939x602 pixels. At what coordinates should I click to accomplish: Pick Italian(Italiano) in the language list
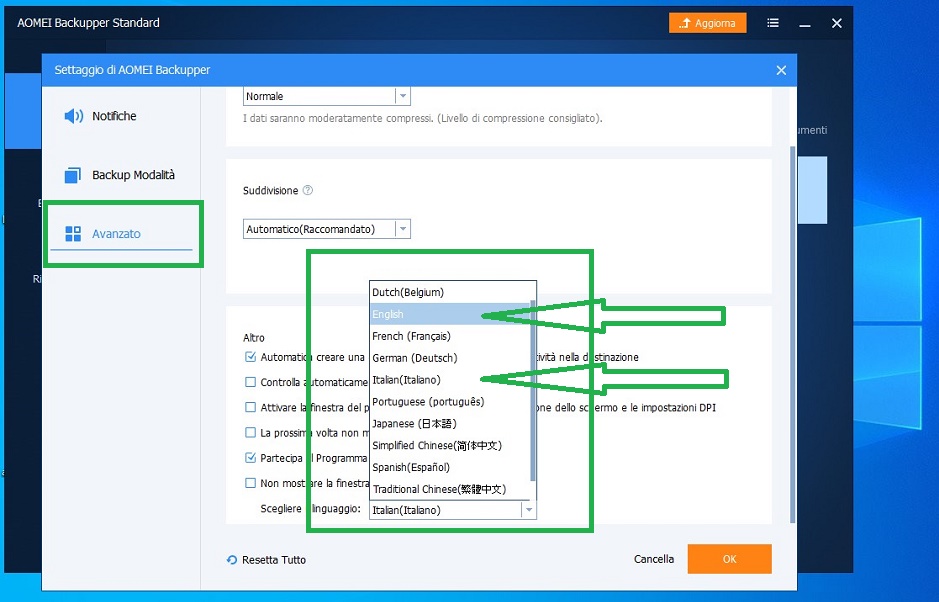[450, 380]
